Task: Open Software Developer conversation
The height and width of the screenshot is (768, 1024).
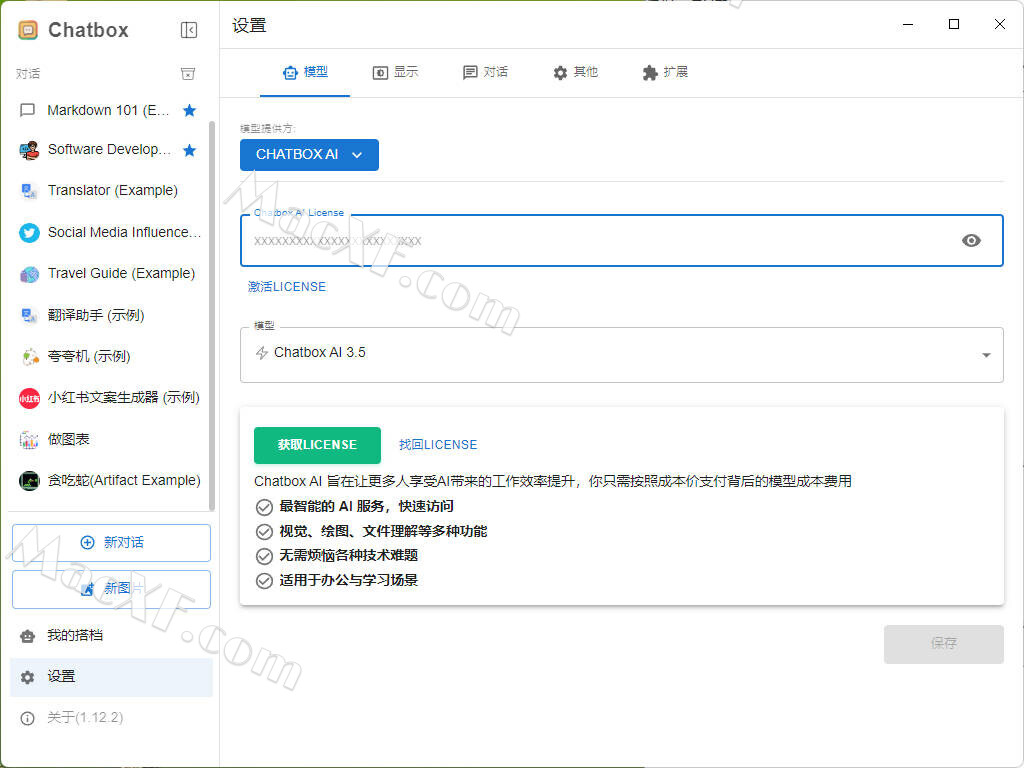Action: (108, 150)
